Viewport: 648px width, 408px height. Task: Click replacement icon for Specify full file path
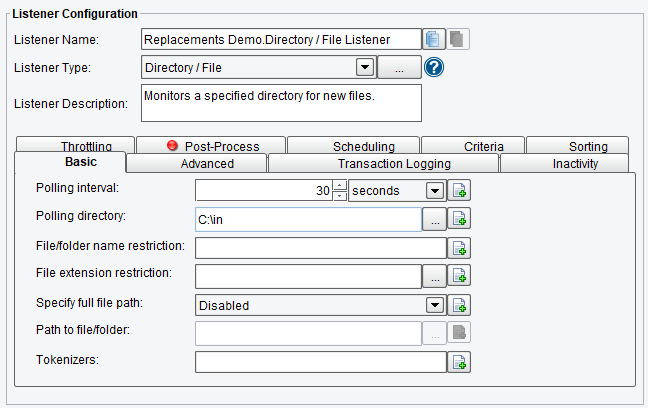tap(459, 305)
